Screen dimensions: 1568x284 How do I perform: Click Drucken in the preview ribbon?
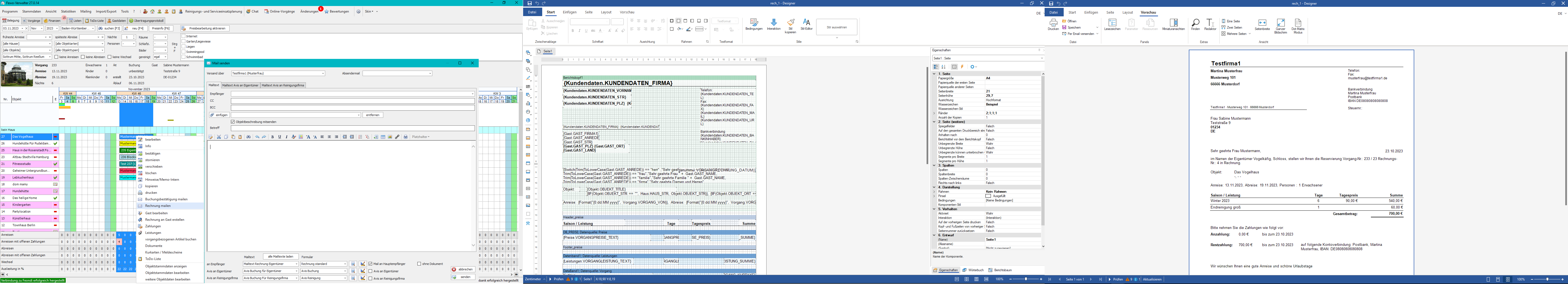pos(1053,25)
